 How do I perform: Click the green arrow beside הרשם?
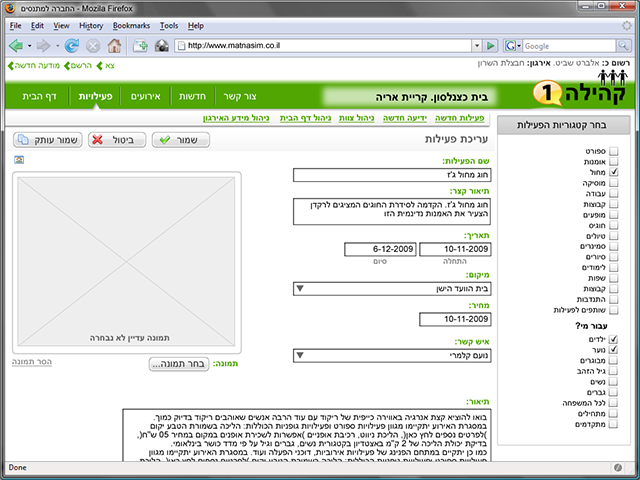point(67,66)
